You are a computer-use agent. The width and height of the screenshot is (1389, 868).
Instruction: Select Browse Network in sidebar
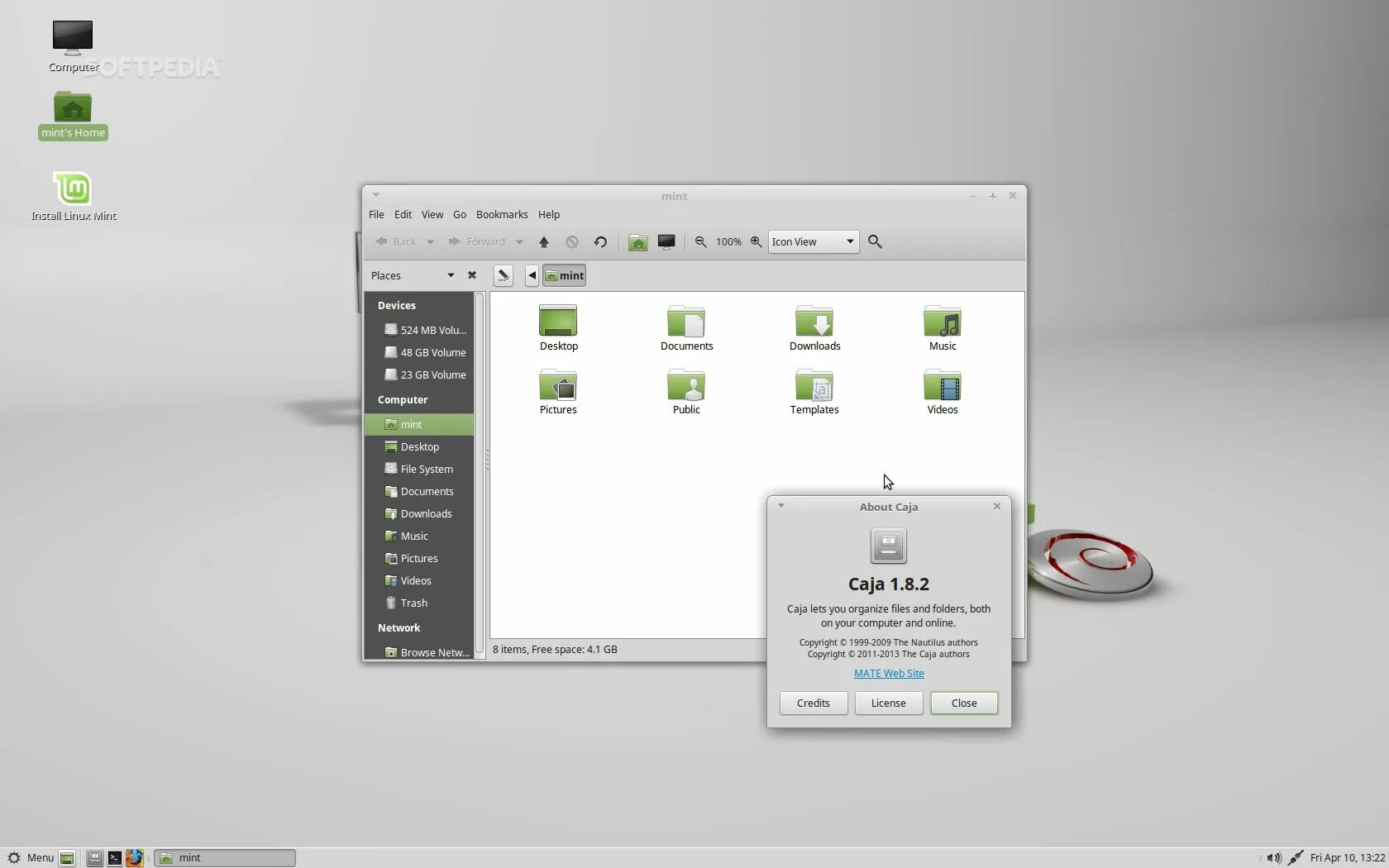tap(419, 652)
